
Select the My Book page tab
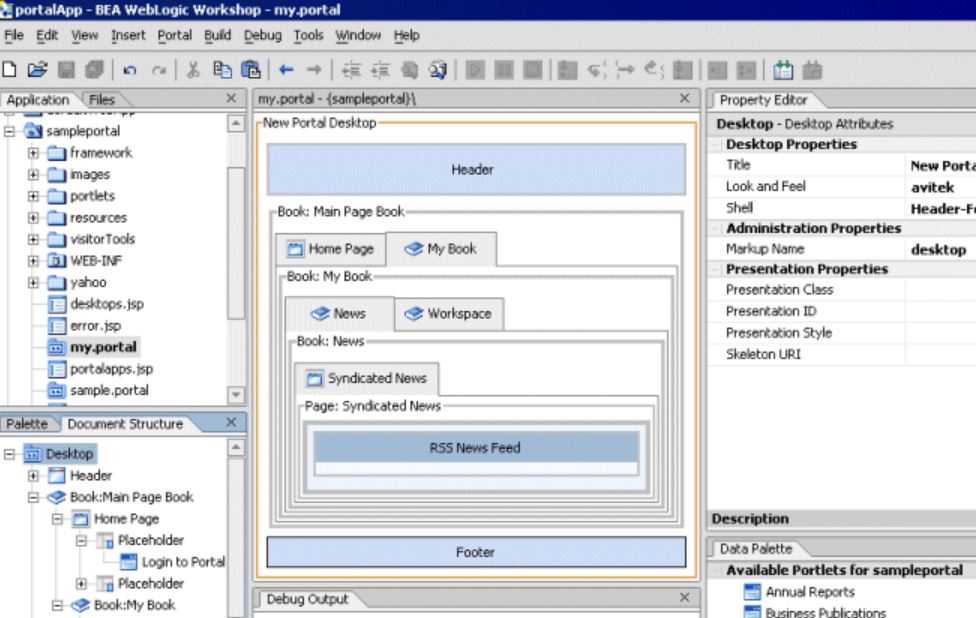pos(441,249)
